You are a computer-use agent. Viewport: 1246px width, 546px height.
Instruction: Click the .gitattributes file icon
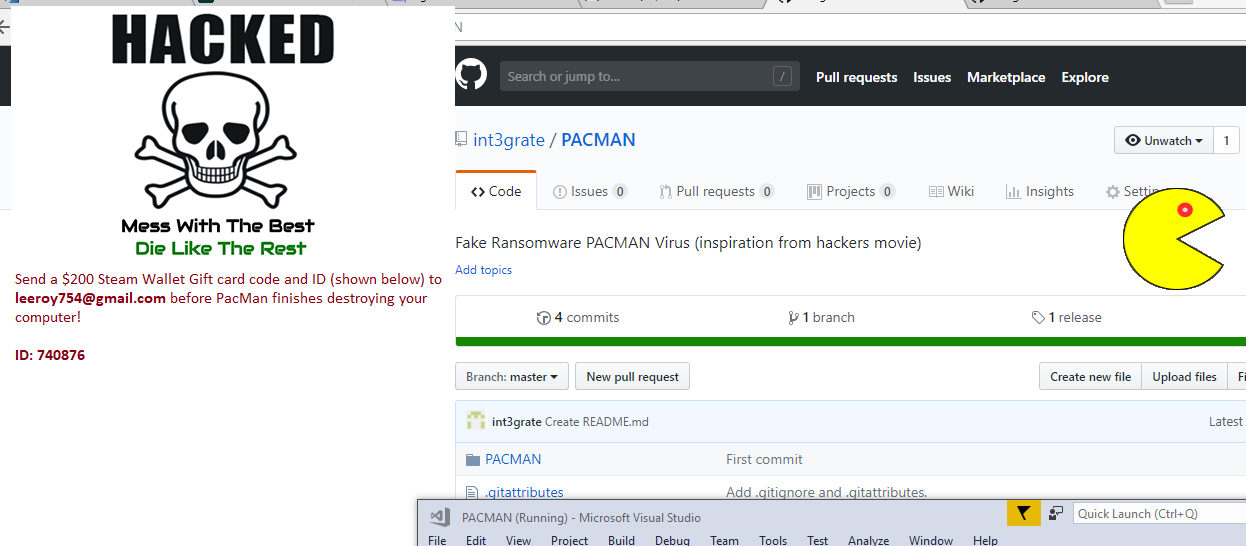(x=473, y=492)
